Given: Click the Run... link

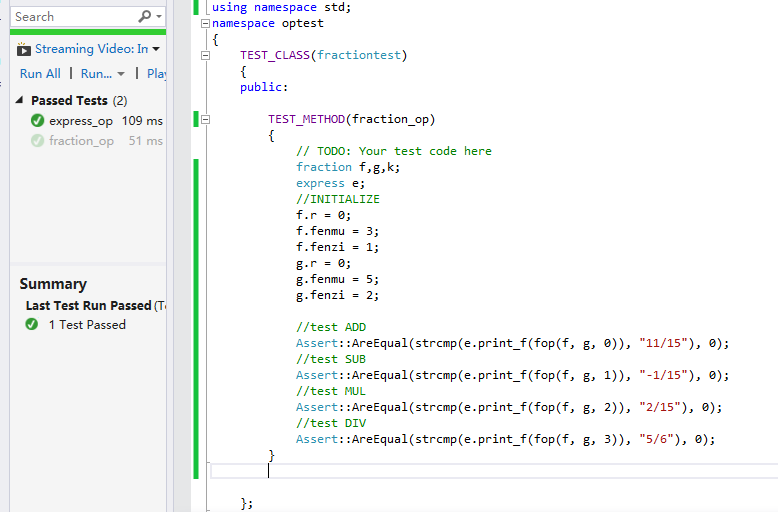Looking at the screenshot, I should (x=96, y=73).
